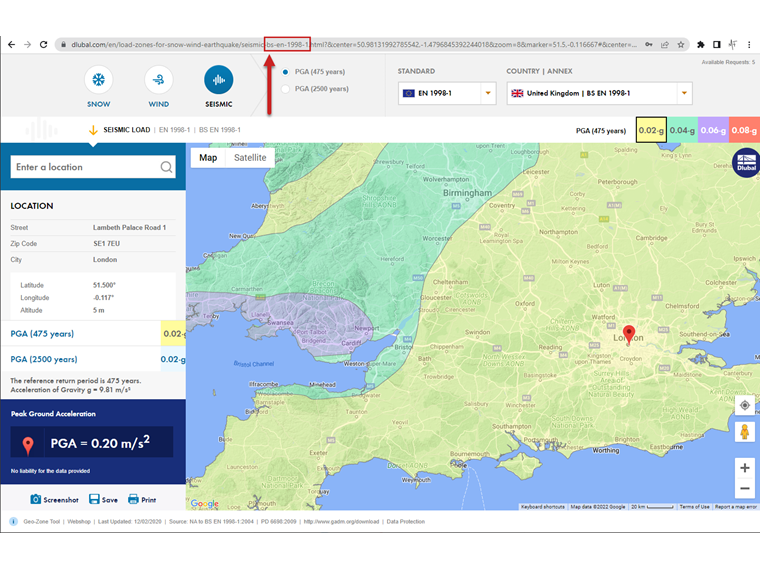760x570 pixels.
Task: Click the search magnifier in location box
Action: point(166,167)
